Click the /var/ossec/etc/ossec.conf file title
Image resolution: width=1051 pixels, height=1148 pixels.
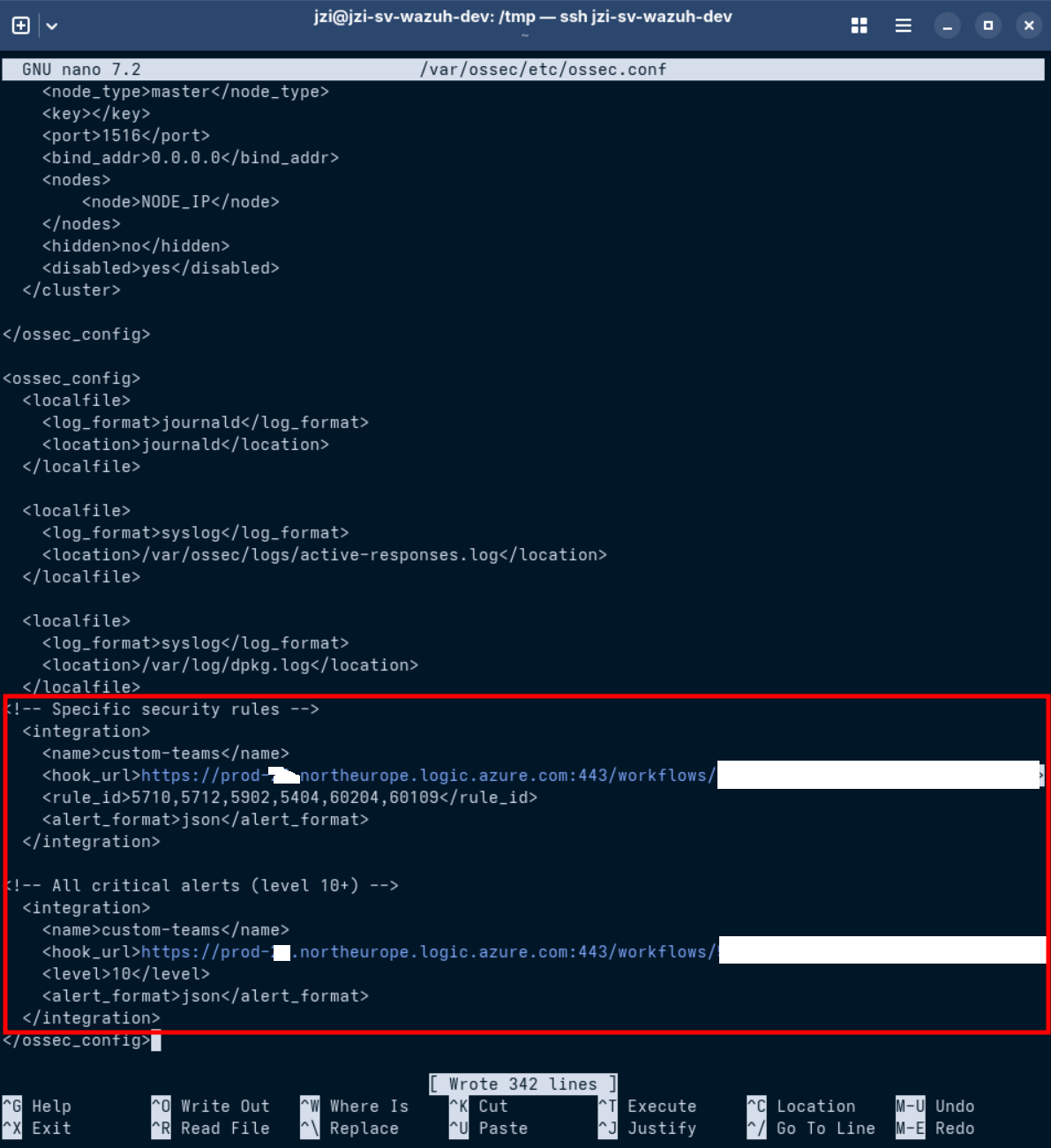coord(544,70)
